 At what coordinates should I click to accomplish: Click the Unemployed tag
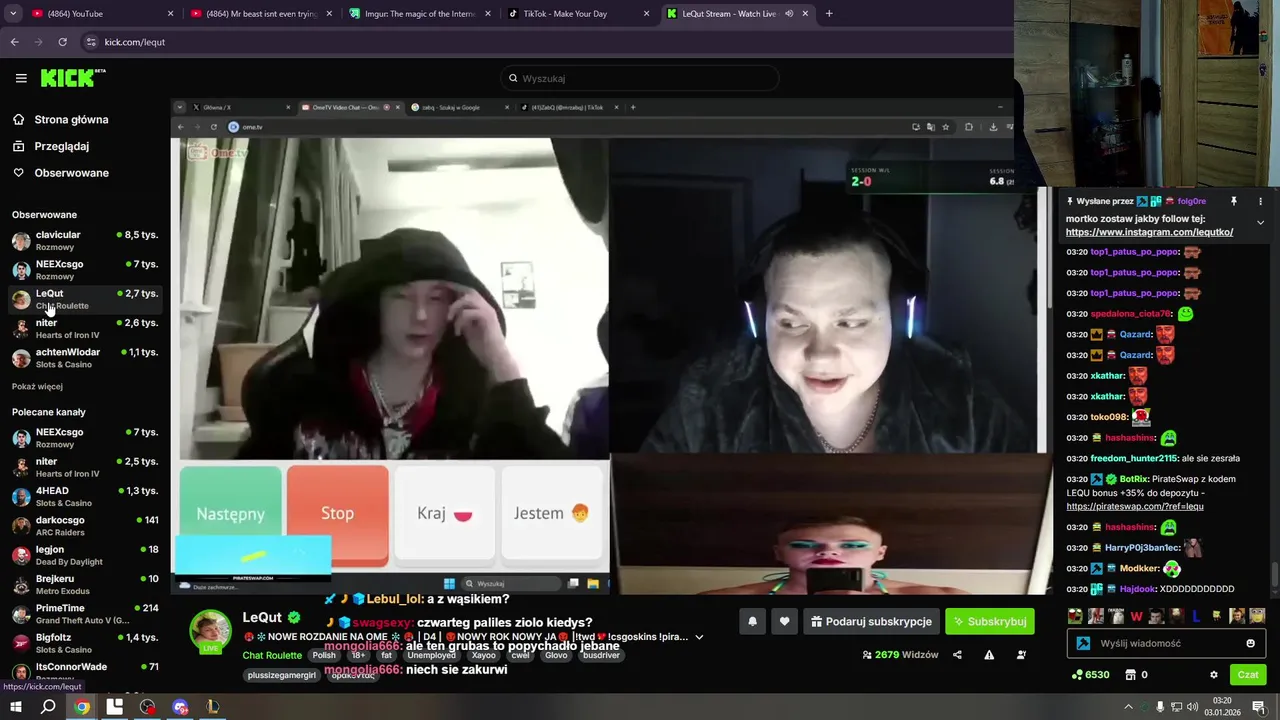(x=431, y=655)
